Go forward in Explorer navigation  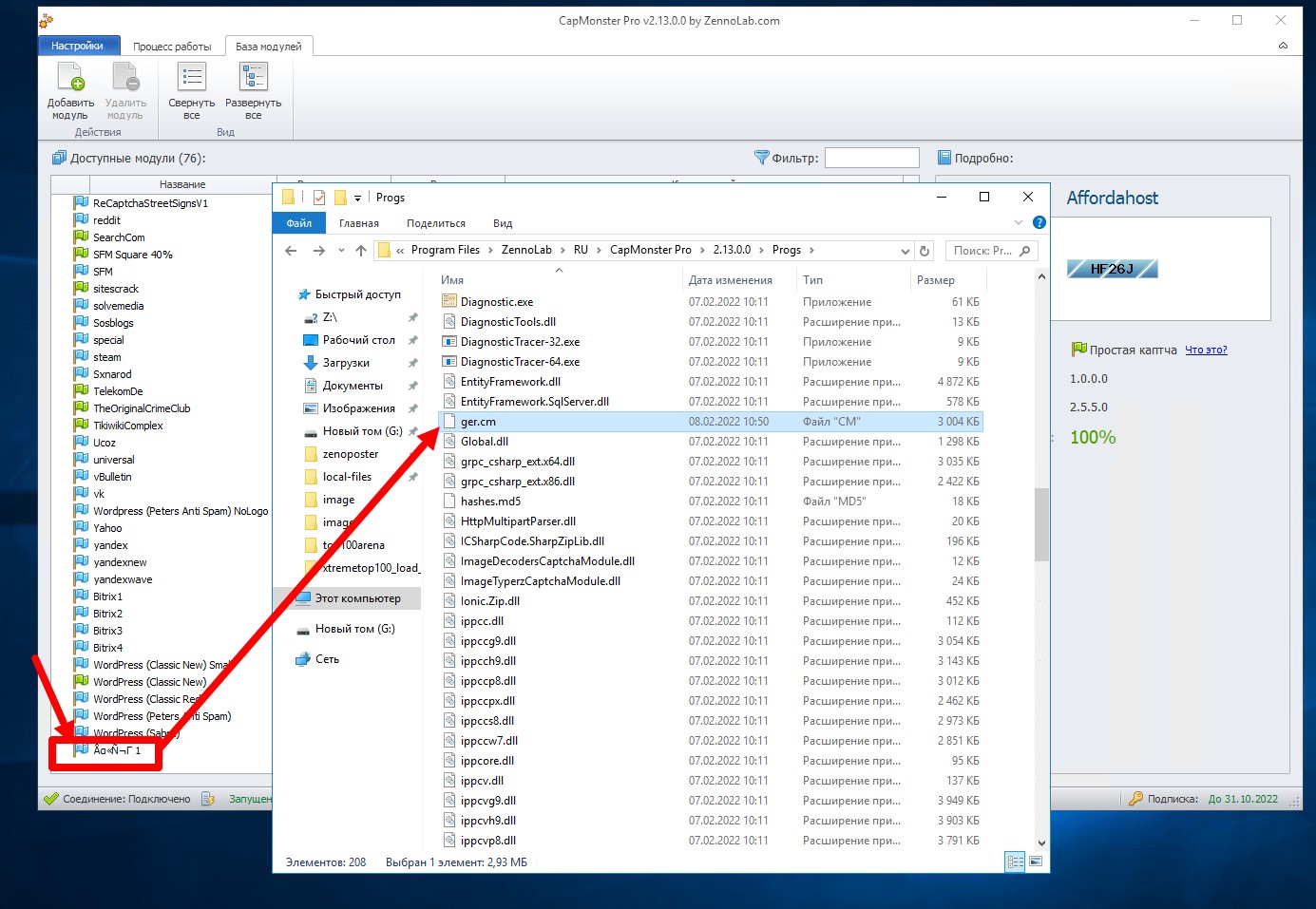click(x=319, y=251)
